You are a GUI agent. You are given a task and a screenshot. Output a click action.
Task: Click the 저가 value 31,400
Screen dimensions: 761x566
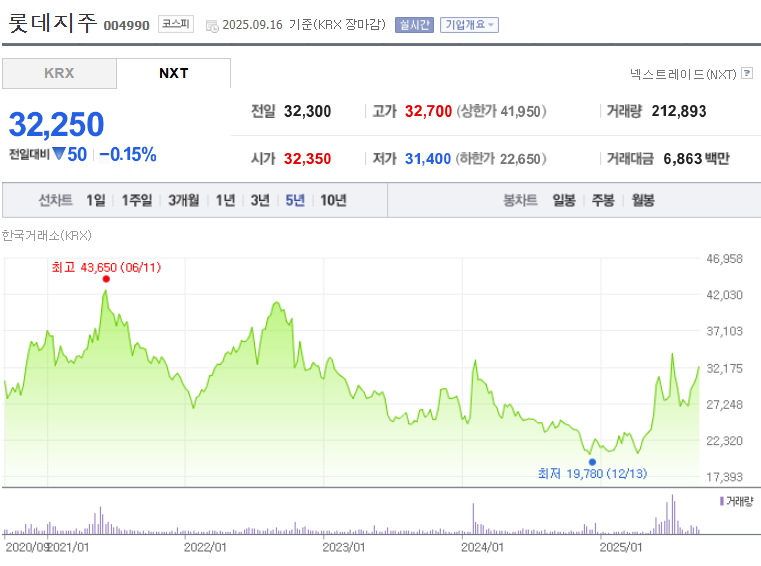[x=428, y=159]
